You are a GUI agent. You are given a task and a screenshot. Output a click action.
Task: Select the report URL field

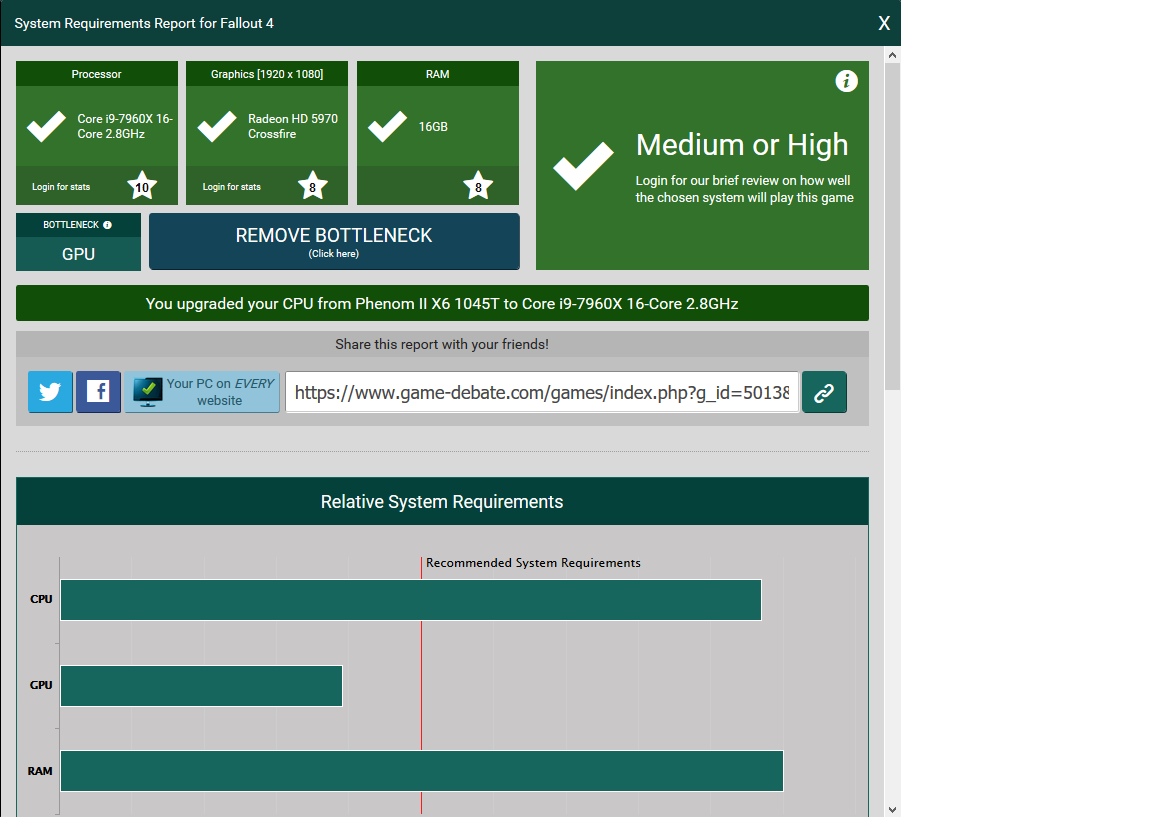pyautogui.click(x=542, y=392)
